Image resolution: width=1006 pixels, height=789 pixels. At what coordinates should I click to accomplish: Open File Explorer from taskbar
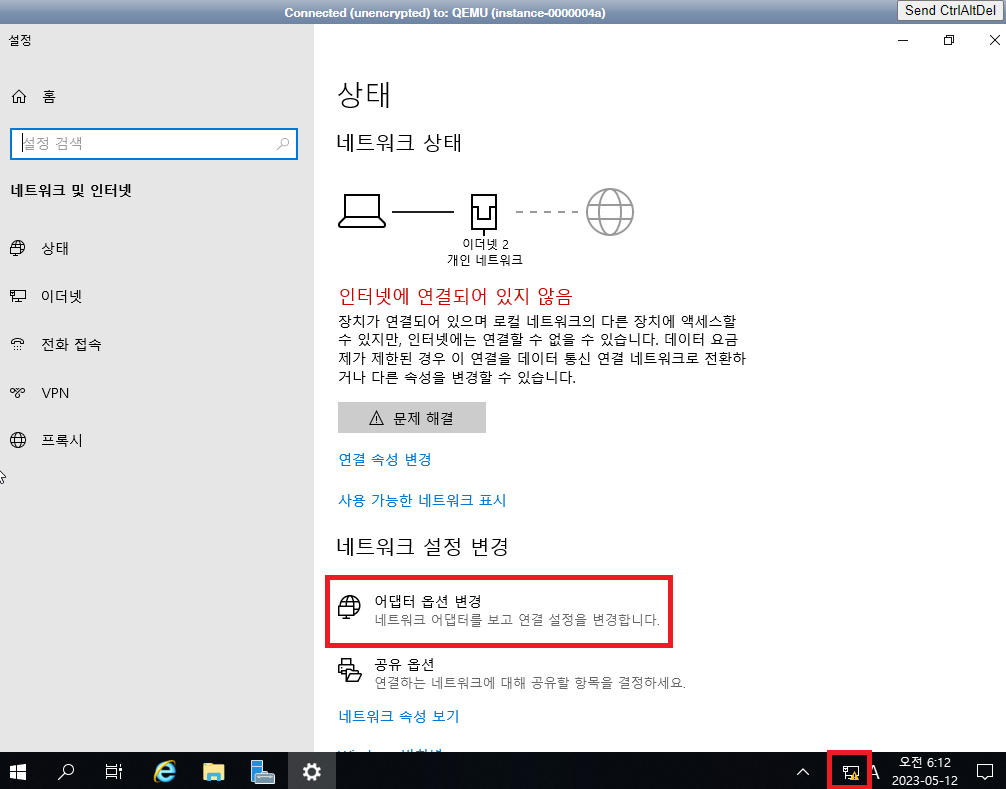tap(214, 771)
